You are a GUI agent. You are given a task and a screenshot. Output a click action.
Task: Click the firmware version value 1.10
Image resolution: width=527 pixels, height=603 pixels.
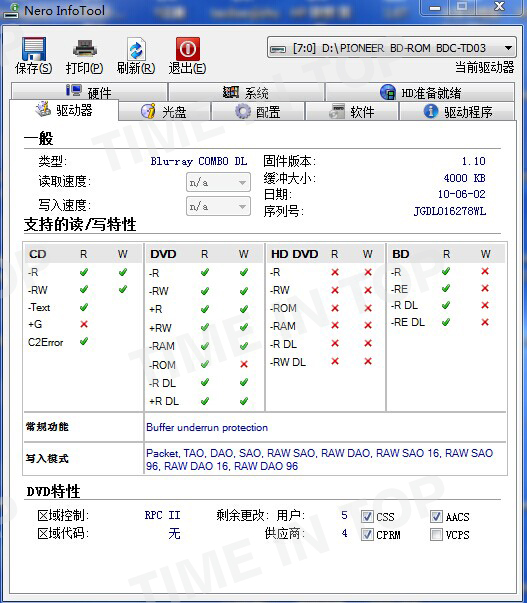point(474,161)
